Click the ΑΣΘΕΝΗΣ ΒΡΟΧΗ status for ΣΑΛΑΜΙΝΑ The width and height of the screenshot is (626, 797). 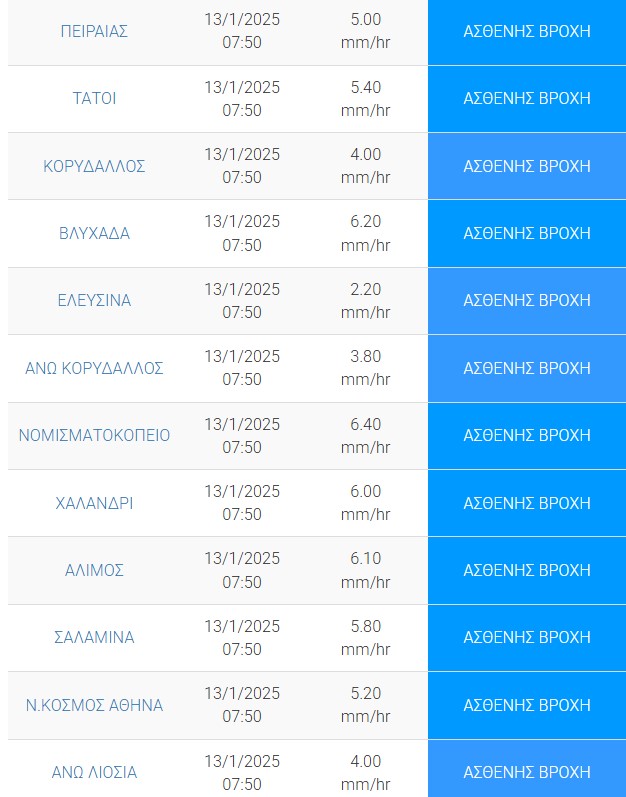[527, 637]
